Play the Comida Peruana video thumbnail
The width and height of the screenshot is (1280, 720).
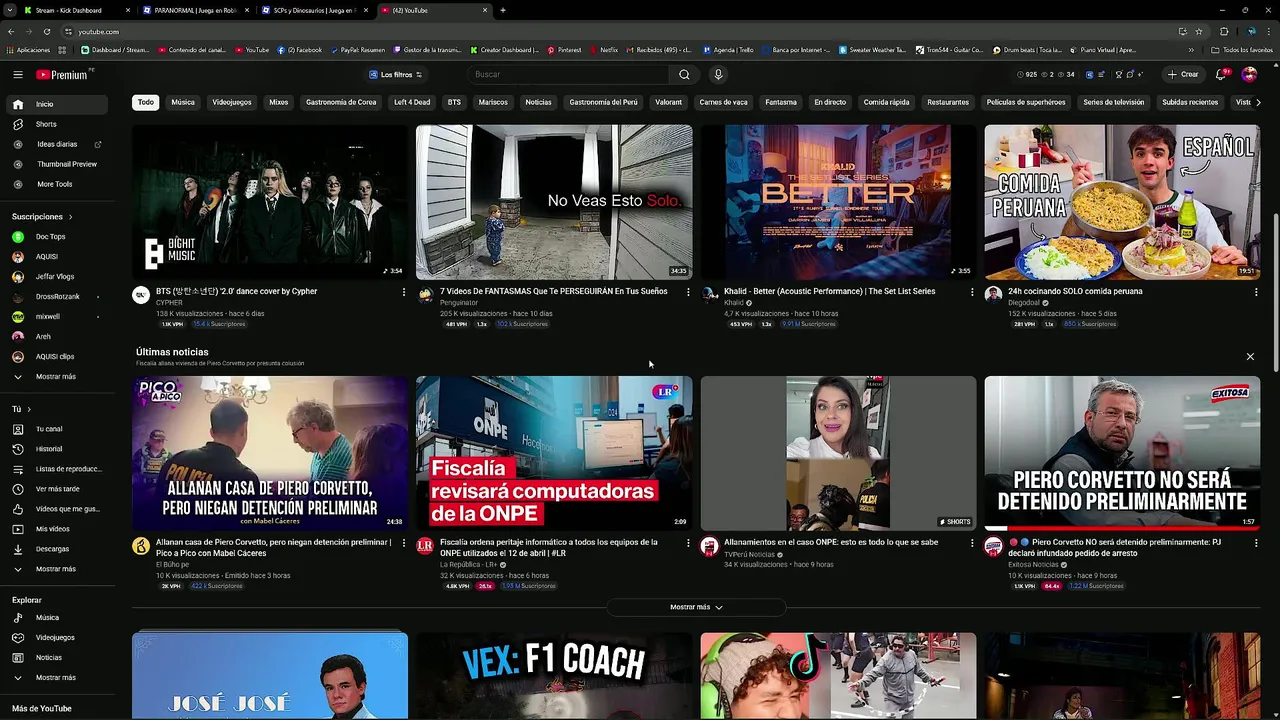tap(1122, 202)
